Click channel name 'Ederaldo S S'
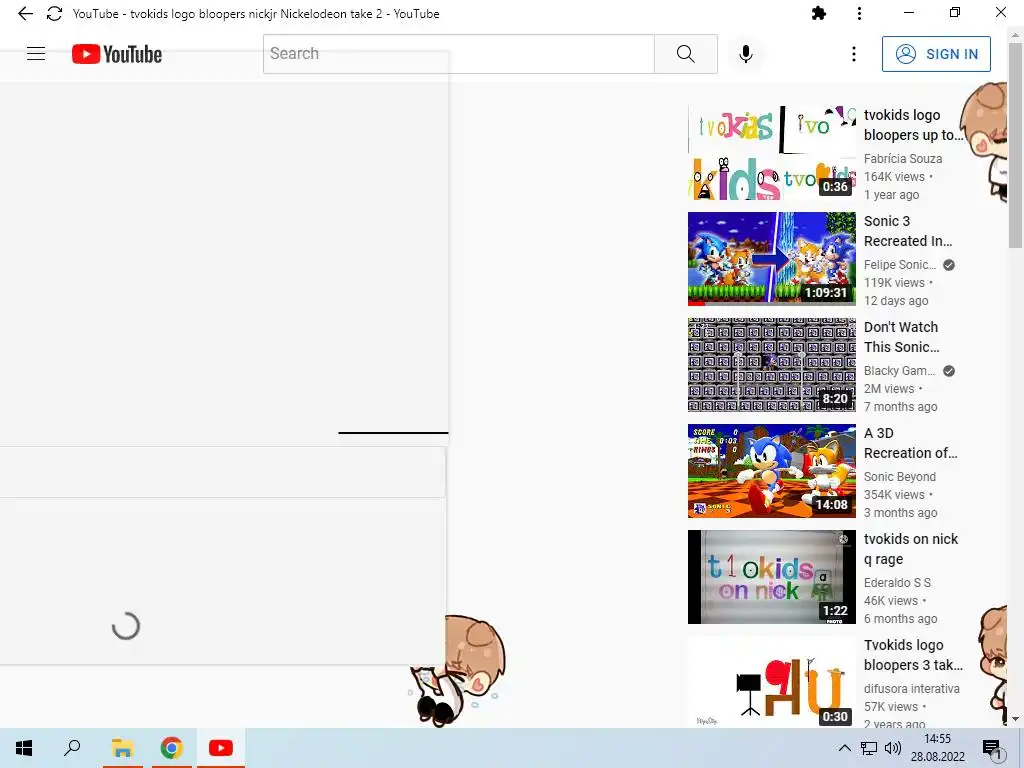1024x768 pixels. tap(897, 583)
